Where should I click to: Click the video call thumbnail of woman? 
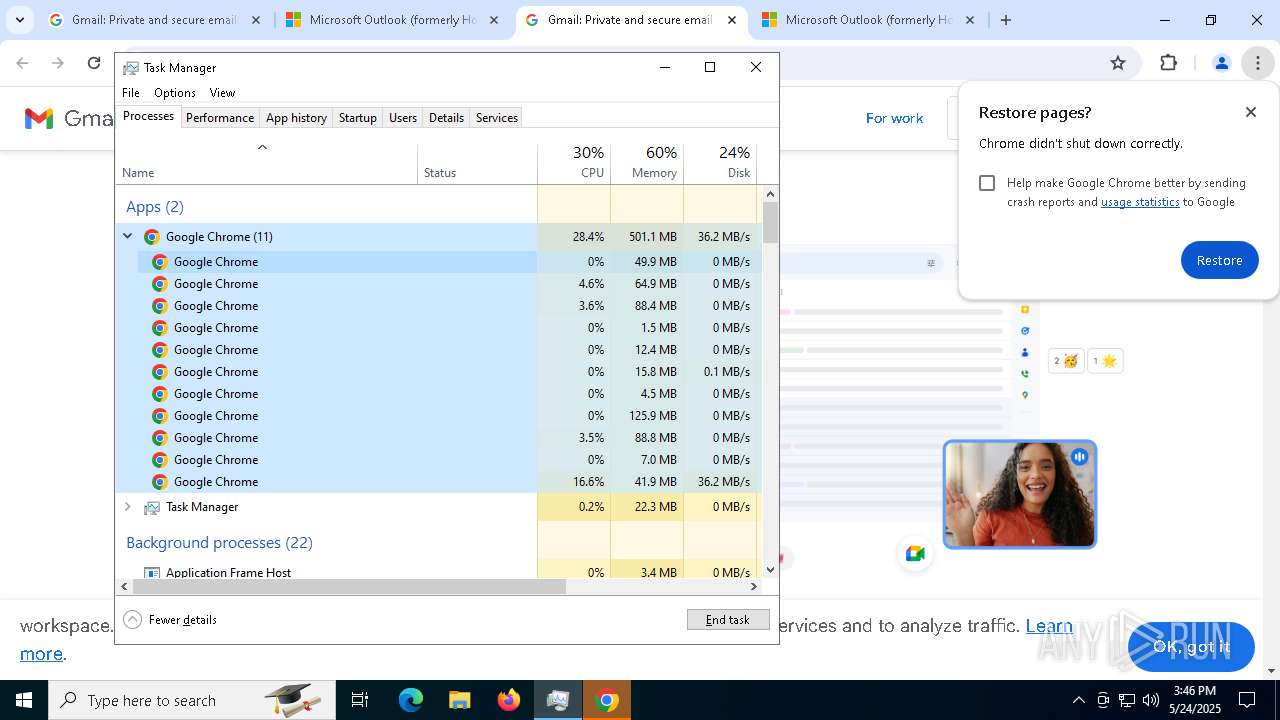1020,495
